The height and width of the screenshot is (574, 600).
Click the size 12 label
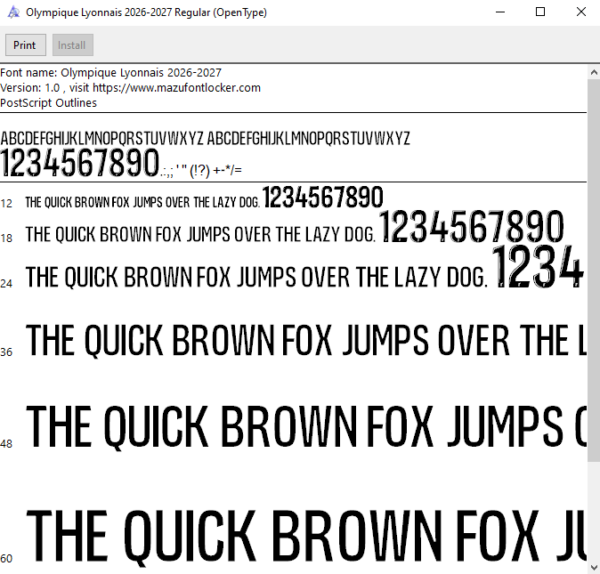tap(6, 203)
